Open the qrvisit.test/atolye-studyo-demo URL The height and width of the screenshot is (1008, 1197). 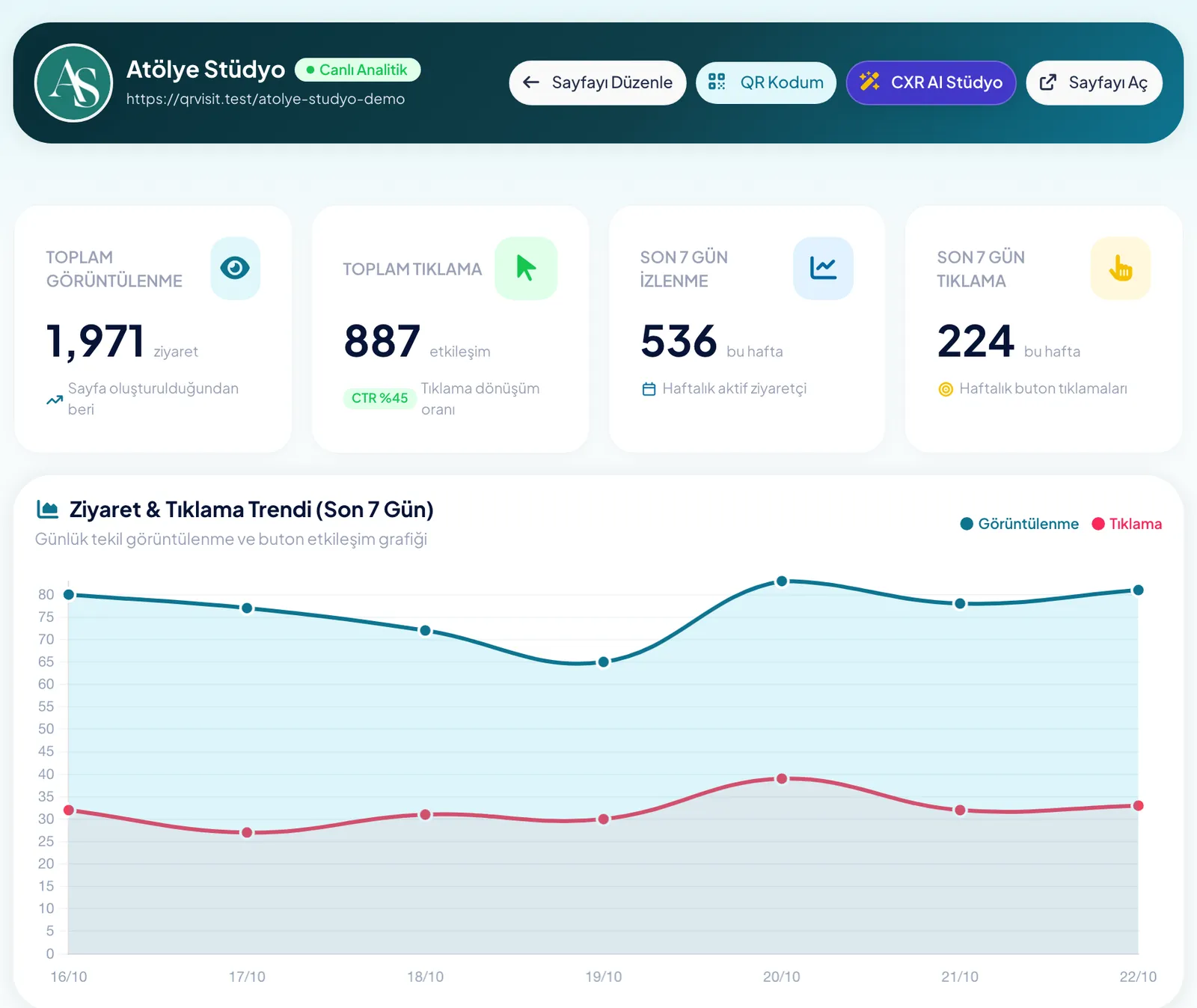266,99
